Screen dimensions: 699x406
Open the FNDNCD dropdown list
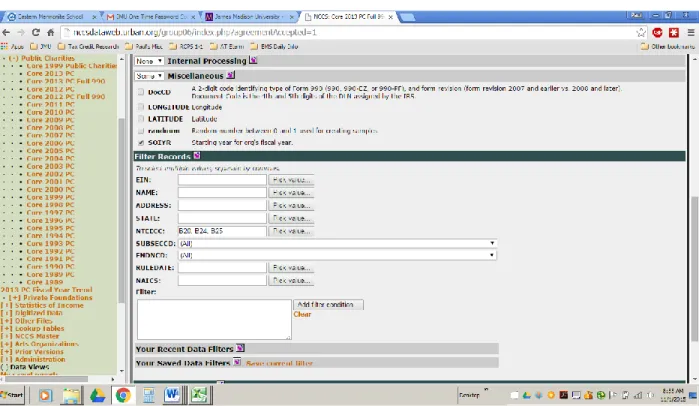[x=337, y=255]
